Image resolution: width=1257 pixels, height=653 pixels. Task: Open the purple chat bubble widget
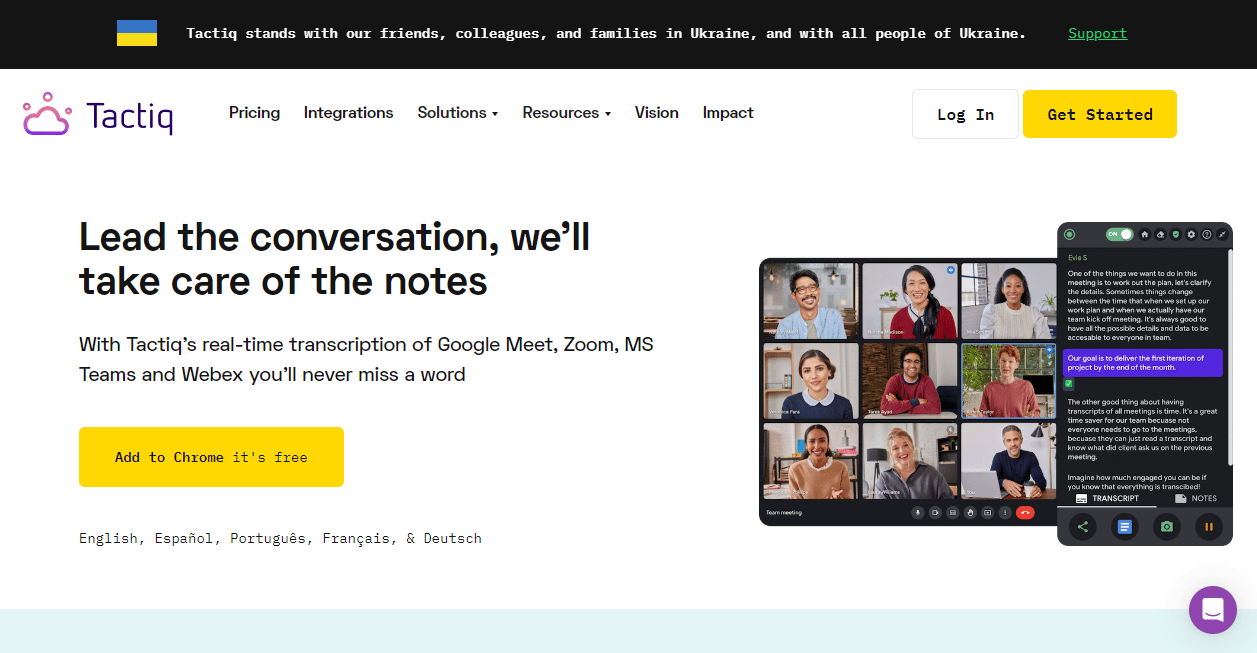click(x=1213, y=610)
